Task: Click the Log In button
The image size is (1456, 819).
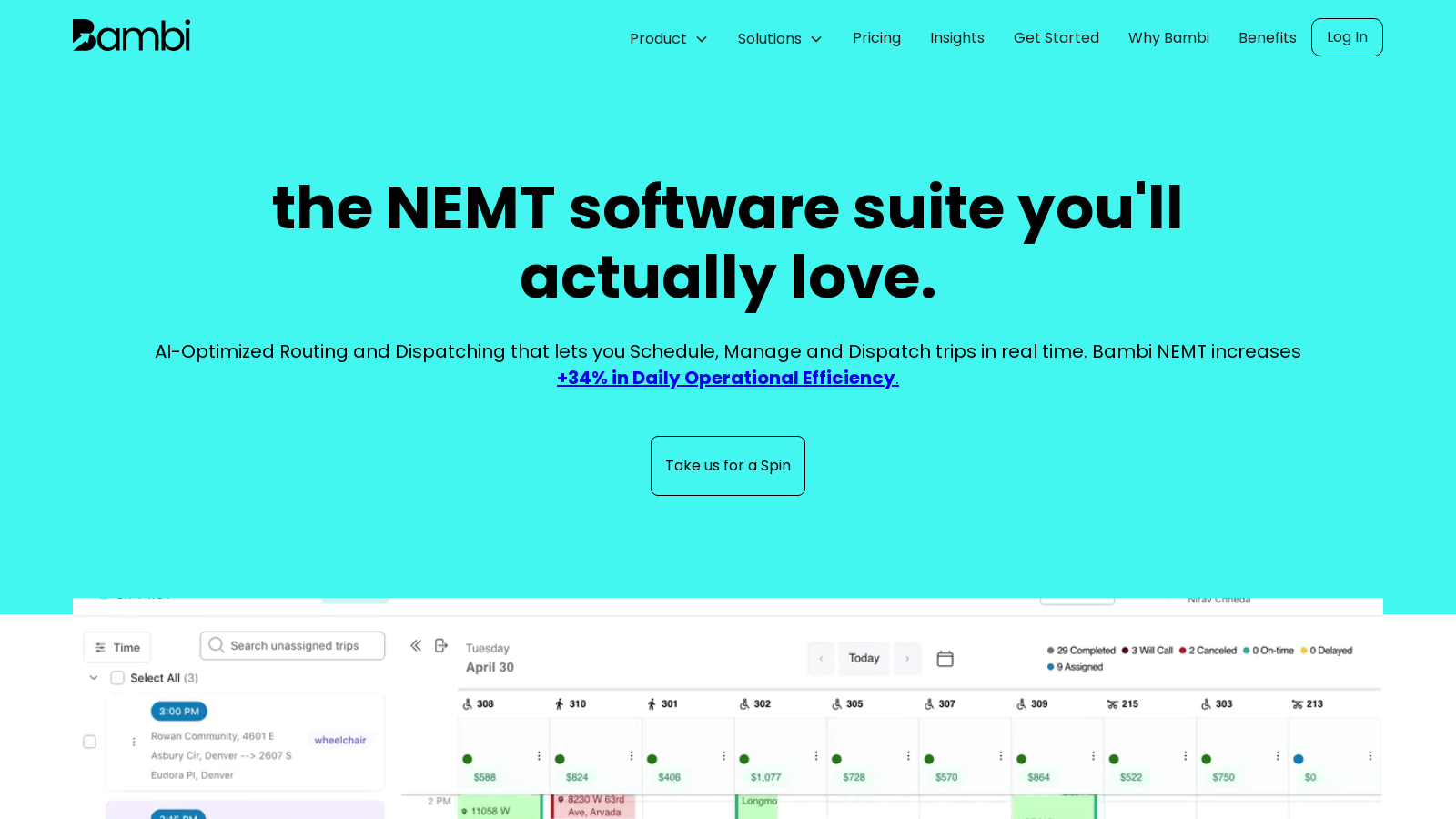Action: pyautogui.click(x=1347, y=37)
